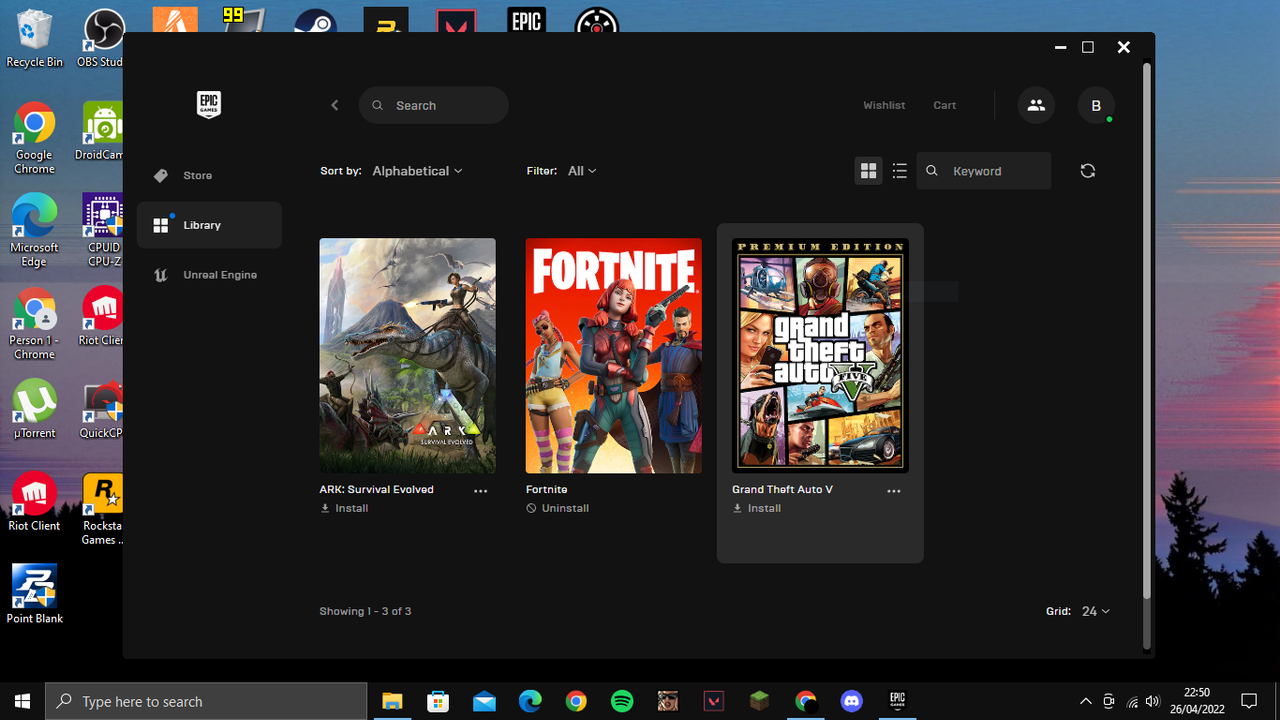Screen dimensions: 1280x720
Task: Select the Person 1 - Chrome shortcut
Action: (x=35, y=323)
